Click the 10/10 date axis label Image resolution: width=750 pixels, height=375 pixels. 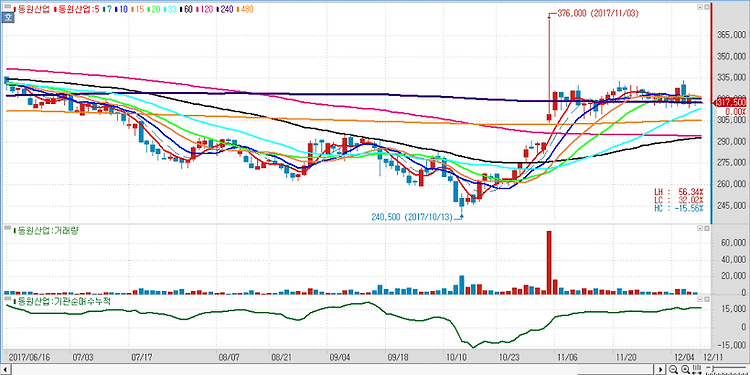point(456,357)
